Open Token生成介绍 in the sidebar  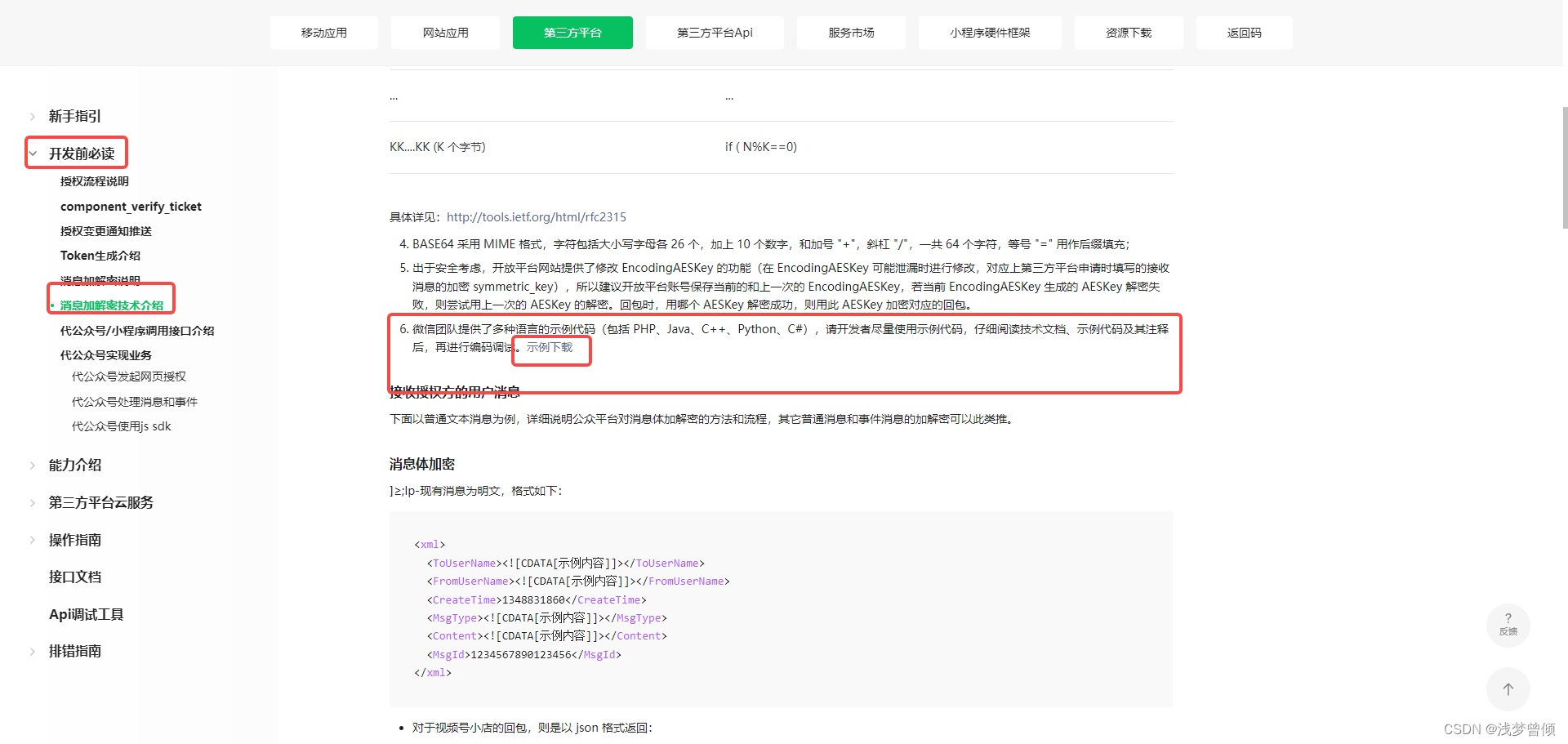click(100, 256)
